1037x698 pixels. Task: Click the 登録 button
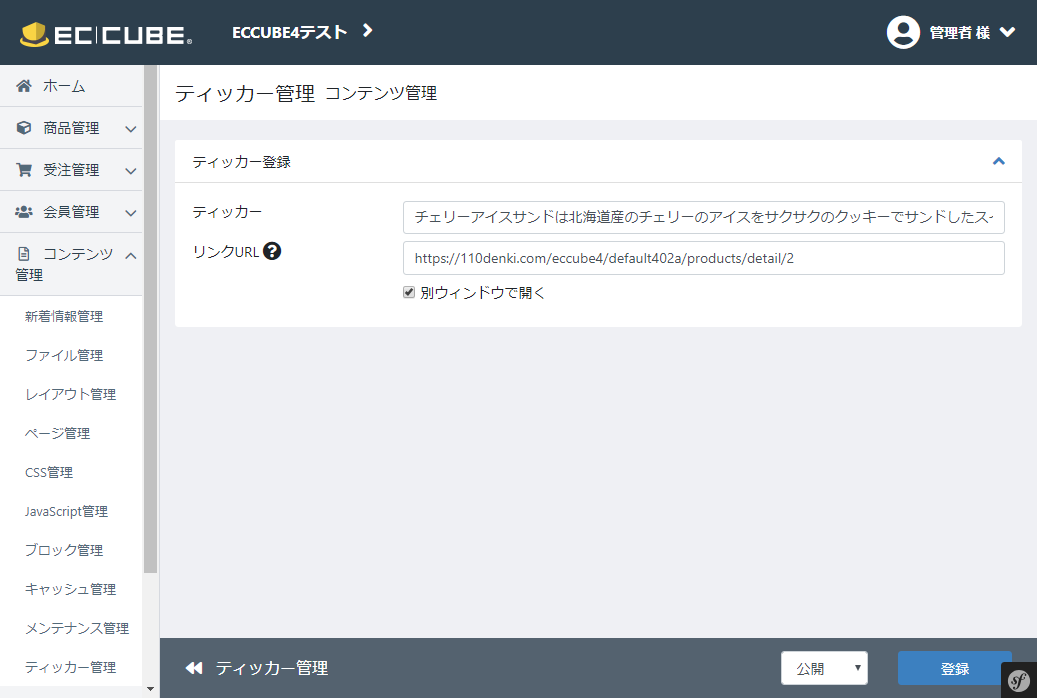click(x=954, y=668)
